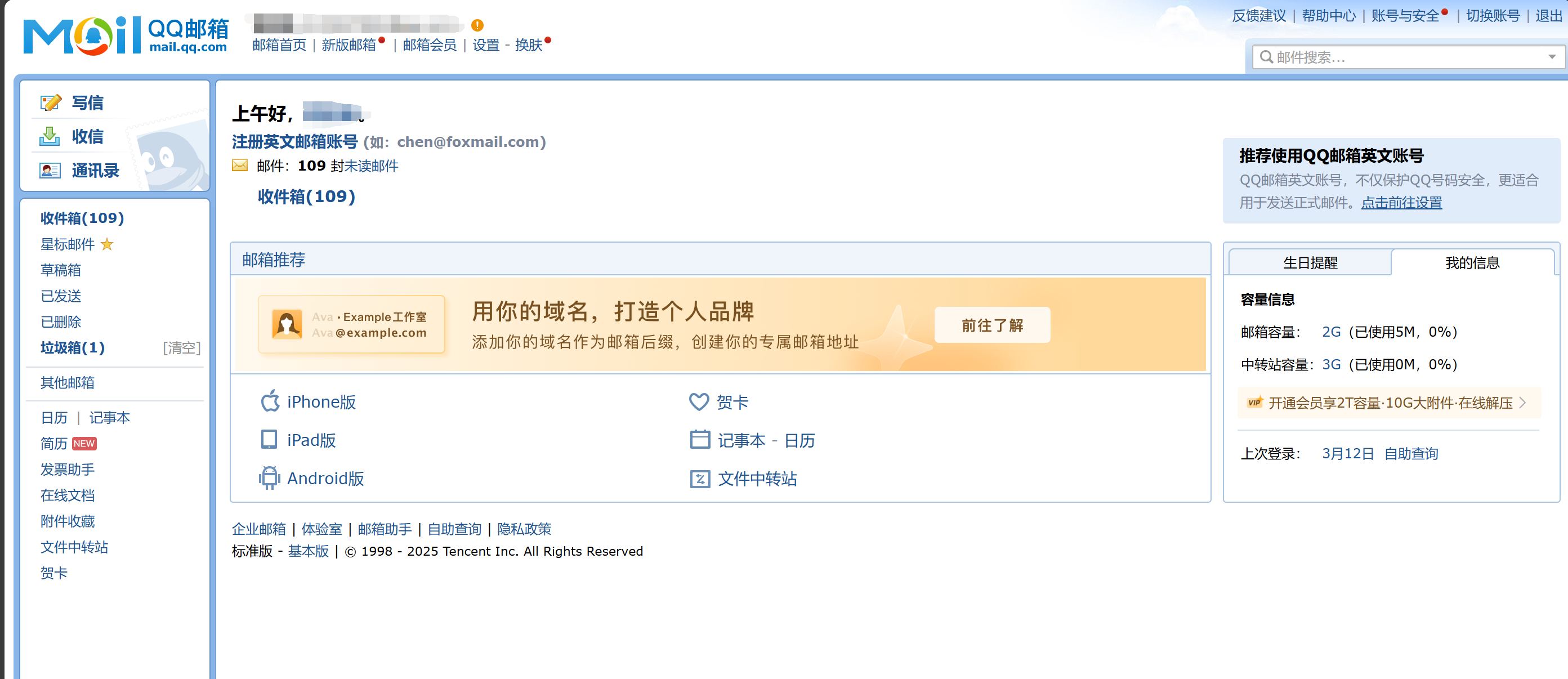Click the QQ邮箱 logo
This screenshot has height=679, width=1568.
(x=126, y=35)
